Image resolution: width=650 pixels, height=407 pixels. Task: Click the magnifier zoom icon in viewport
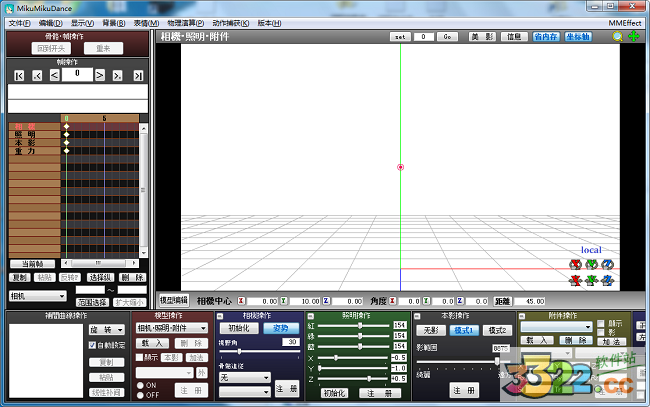(x=618, y=37)
